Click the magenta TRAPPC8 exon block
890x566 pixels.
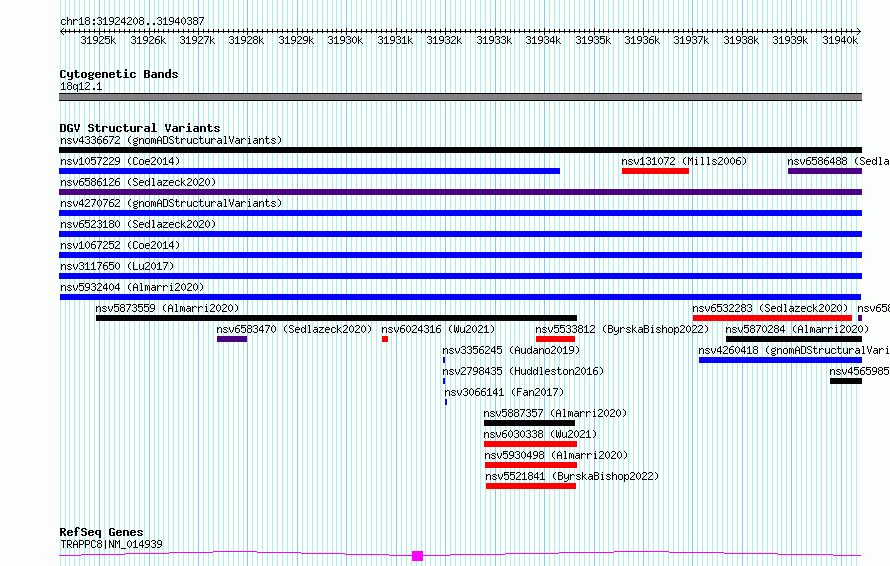tap(417, 556)
